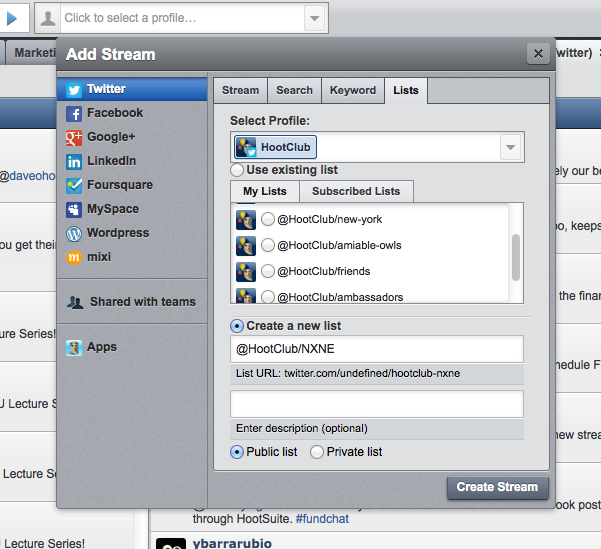601x549 pixels.
Task: Click the @HootClub/amiable-owls list name
Action: click(x=339, y=246)
